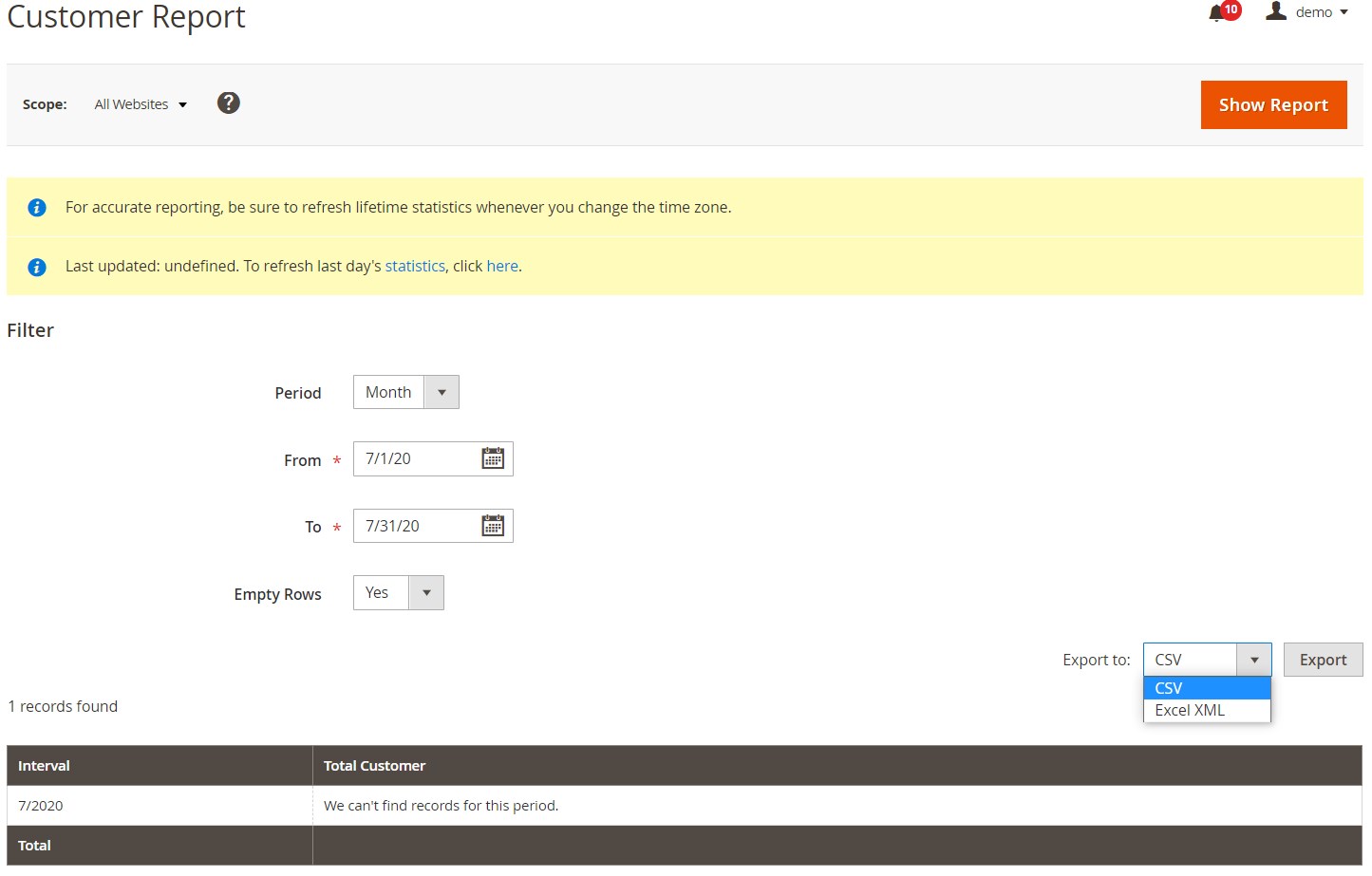
Task: Click the Total footer row label
Action: click(x=34, y=846)
